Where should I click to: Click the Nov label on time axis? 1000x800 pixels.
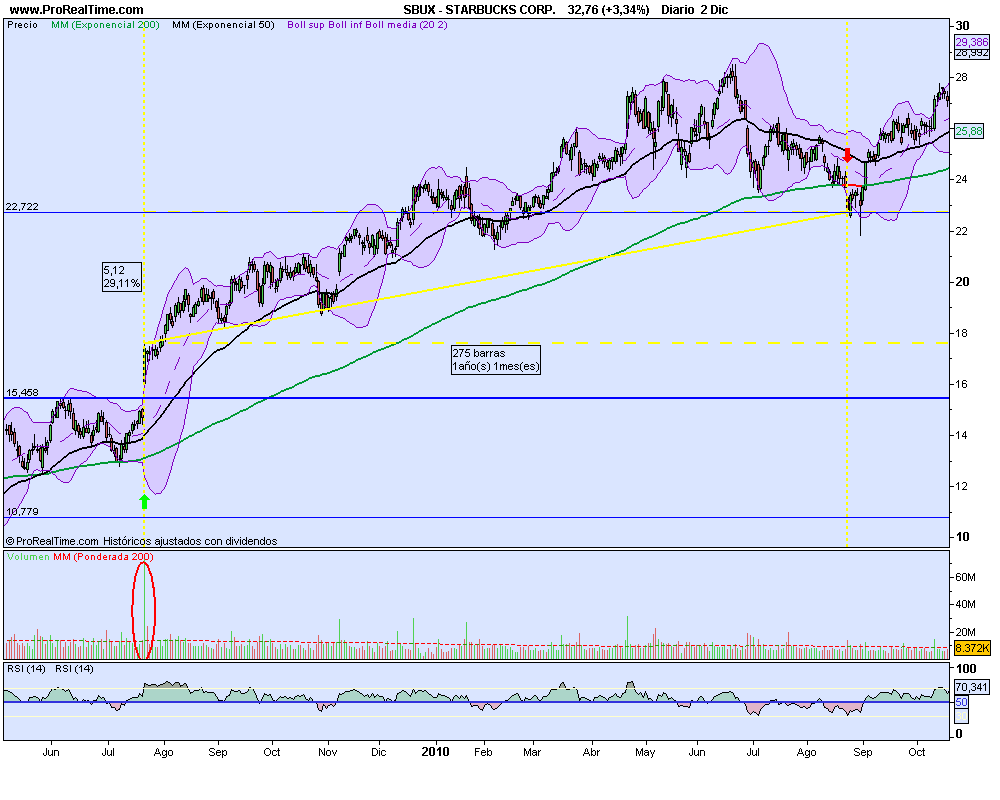coord(327,752)
